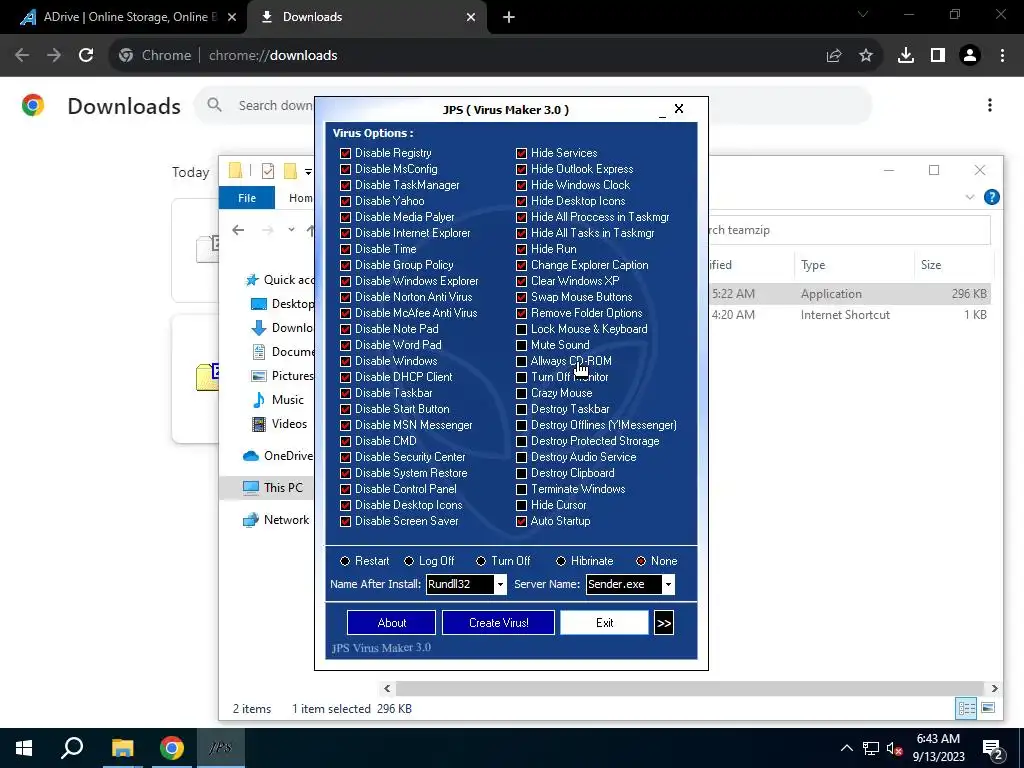Image resolution: width=1024 pixels, height=768 pixels.
Task: Click the muted volume tray icon
Action: 894,748
